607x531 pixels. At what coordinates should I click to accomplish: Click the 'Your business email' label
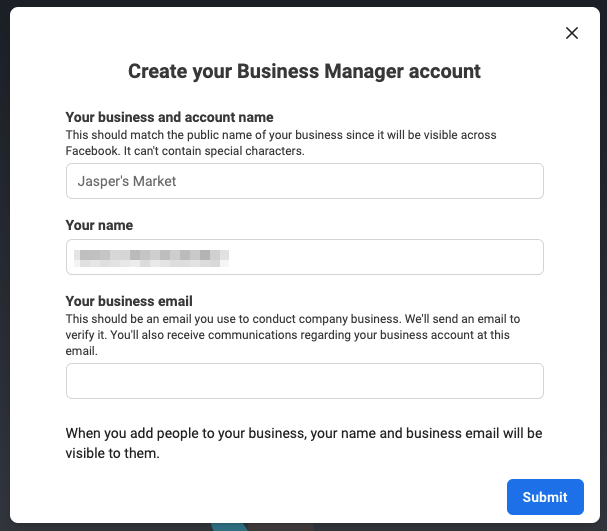[x=129, y=301]
